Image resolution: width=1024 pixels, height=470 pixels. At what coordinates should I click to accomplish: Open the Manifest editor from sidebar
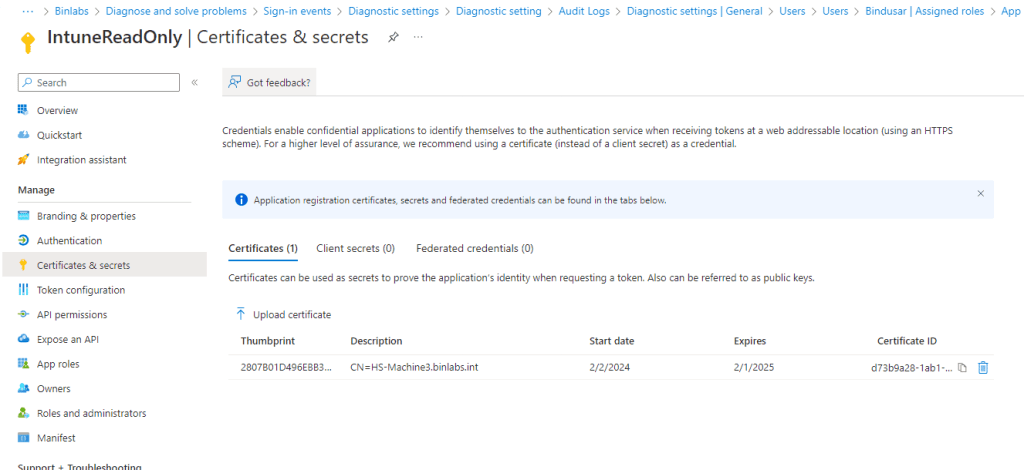point(56,438)
